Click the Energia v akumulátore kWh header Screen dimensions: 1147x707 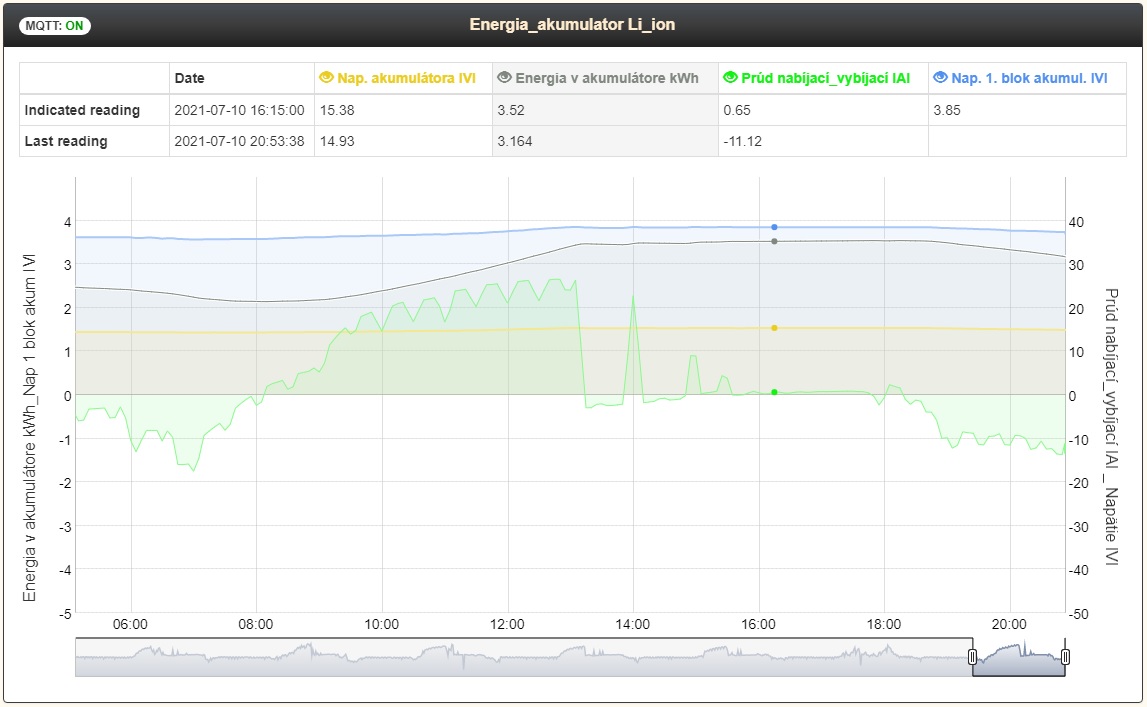(609, 78)
